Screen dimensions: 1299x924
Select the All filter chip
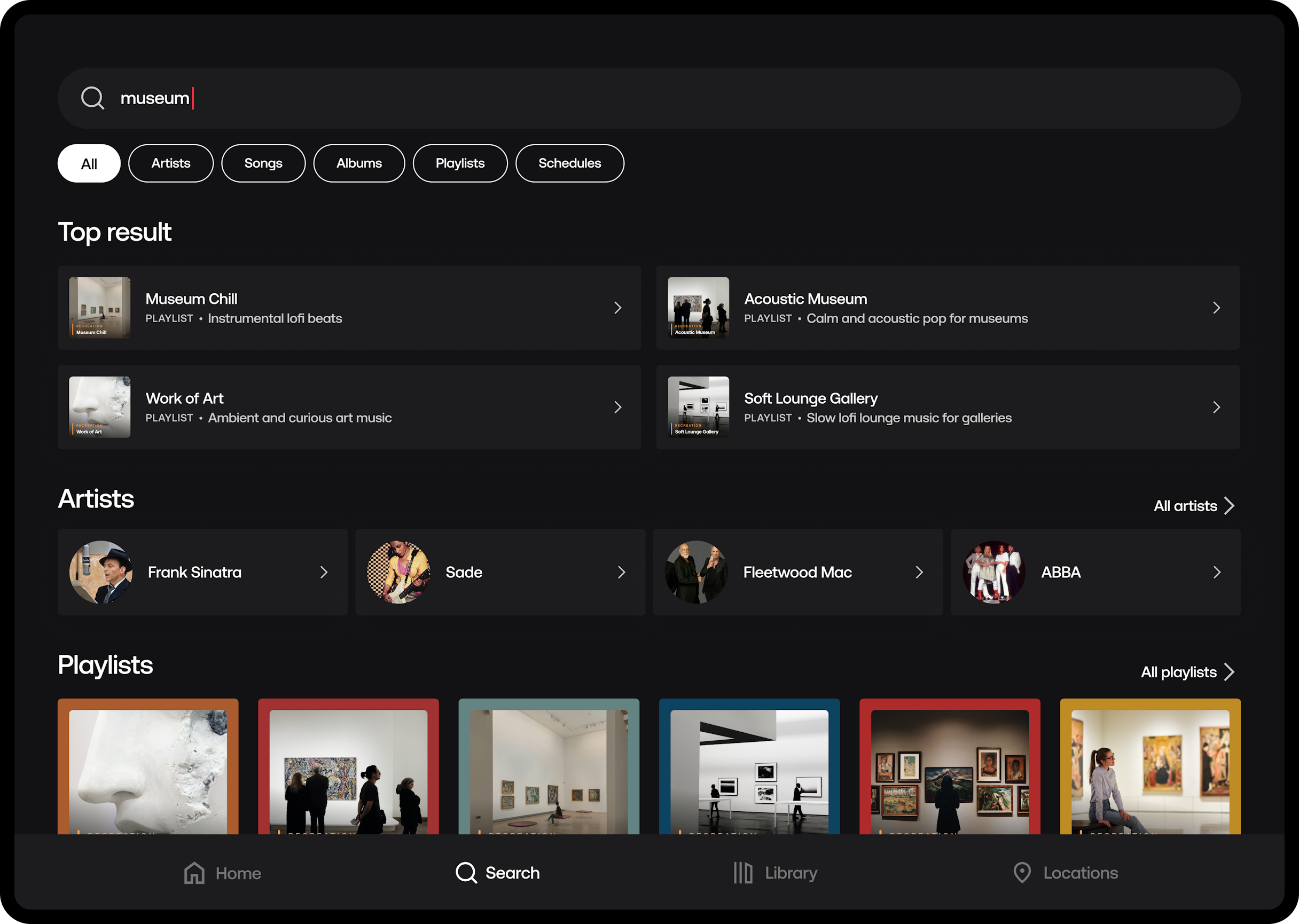(89, 164)
